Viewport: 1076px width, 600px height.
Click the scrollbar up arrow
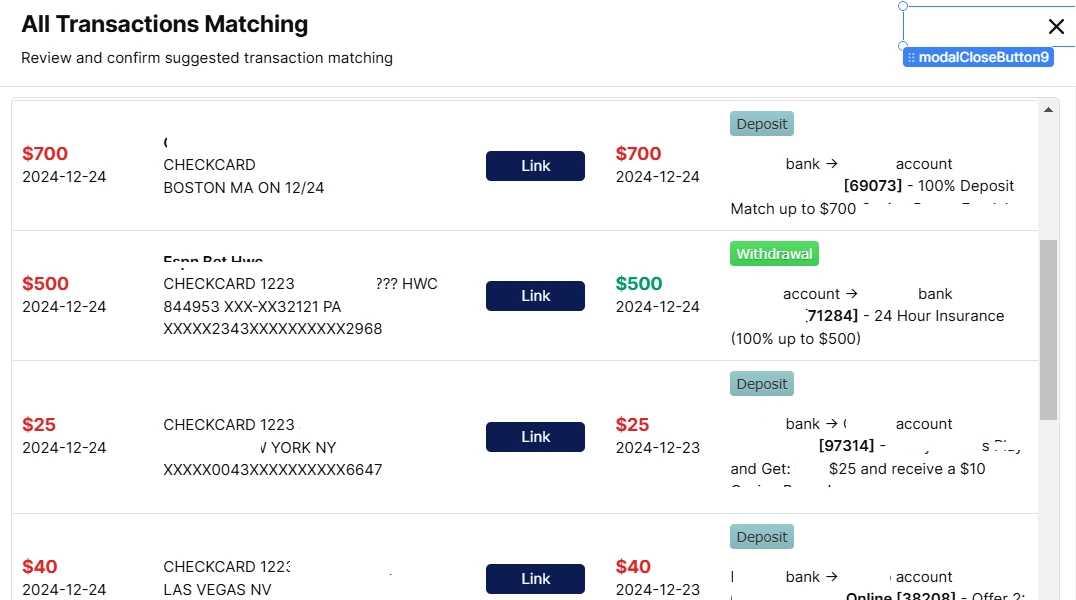pyautogui.click(x=1048, y=107)
